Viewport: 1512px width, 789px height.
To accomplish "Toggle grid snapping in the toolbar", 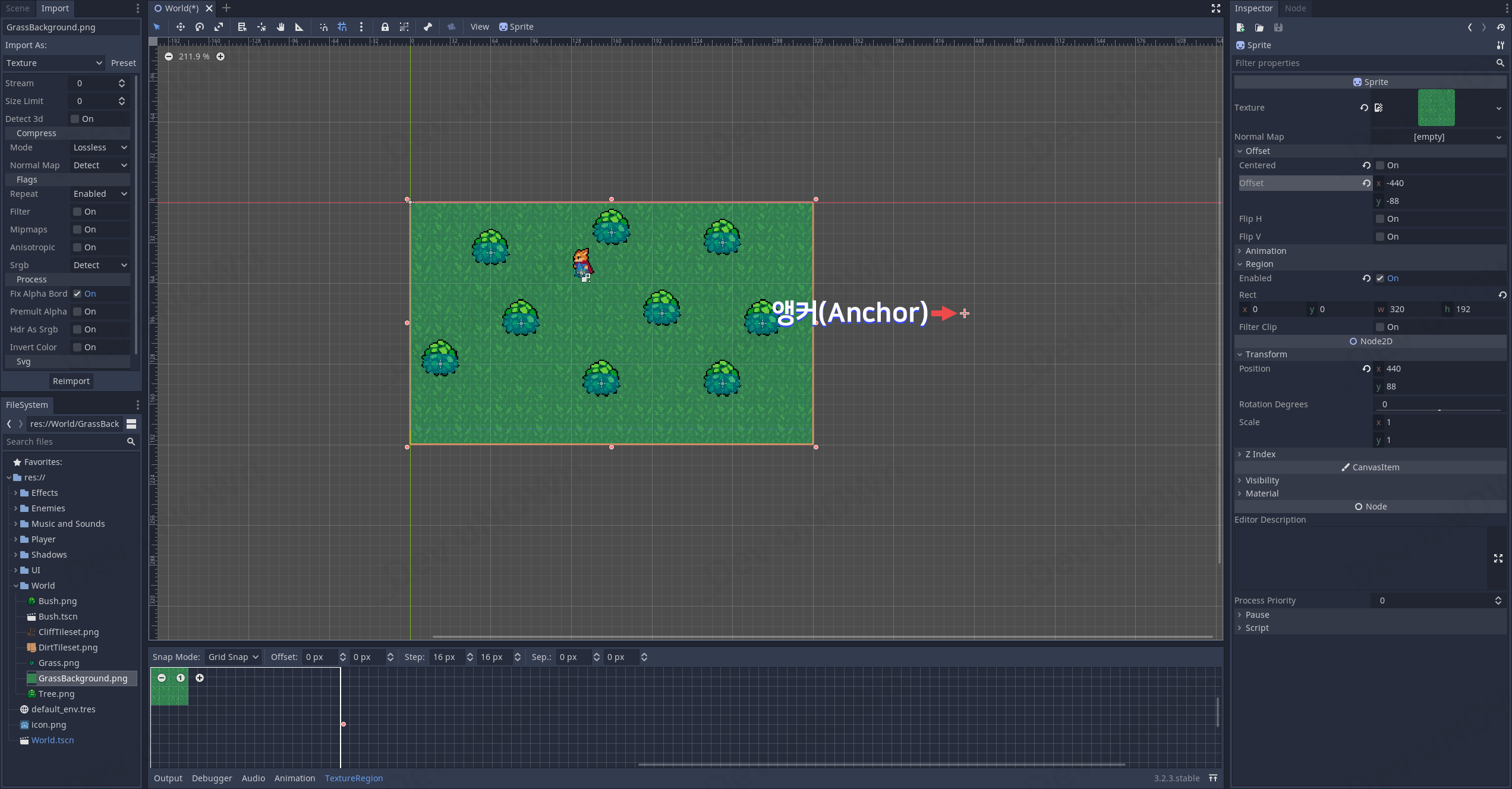I will click(x=342, y=27).
